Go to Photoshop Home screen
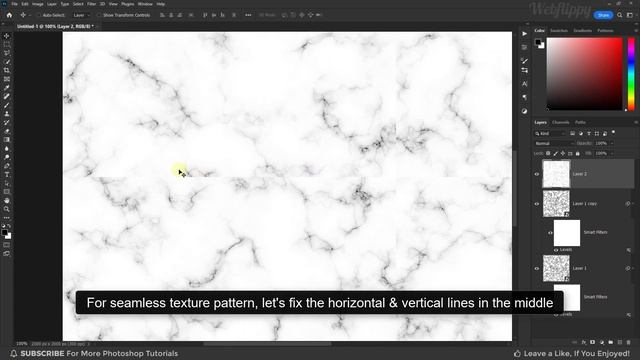The height and width of the screenshot is (360, 640). tap(9, 15)
